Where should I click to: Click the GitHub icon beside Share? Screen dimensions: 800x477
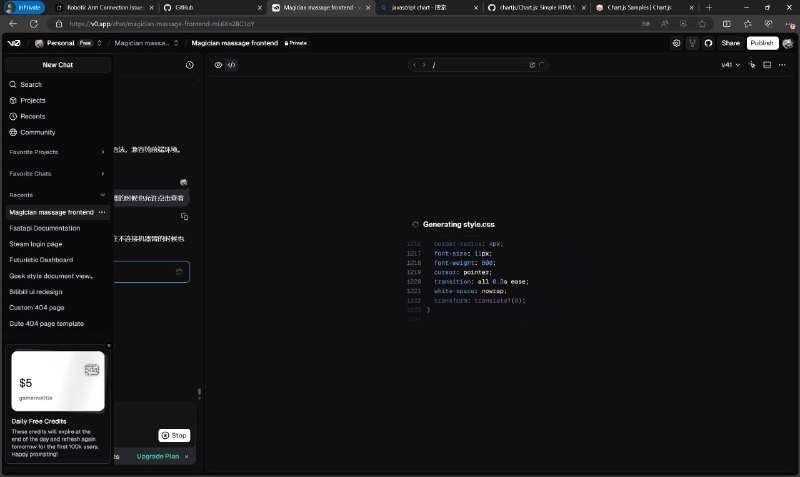(x=708, y=43)
